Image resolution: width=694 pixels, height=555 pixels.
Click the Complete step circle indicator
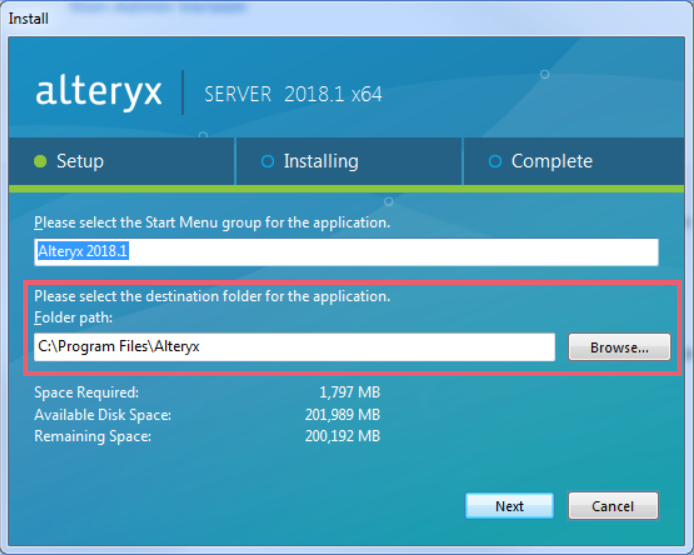(x=495, y=162)
